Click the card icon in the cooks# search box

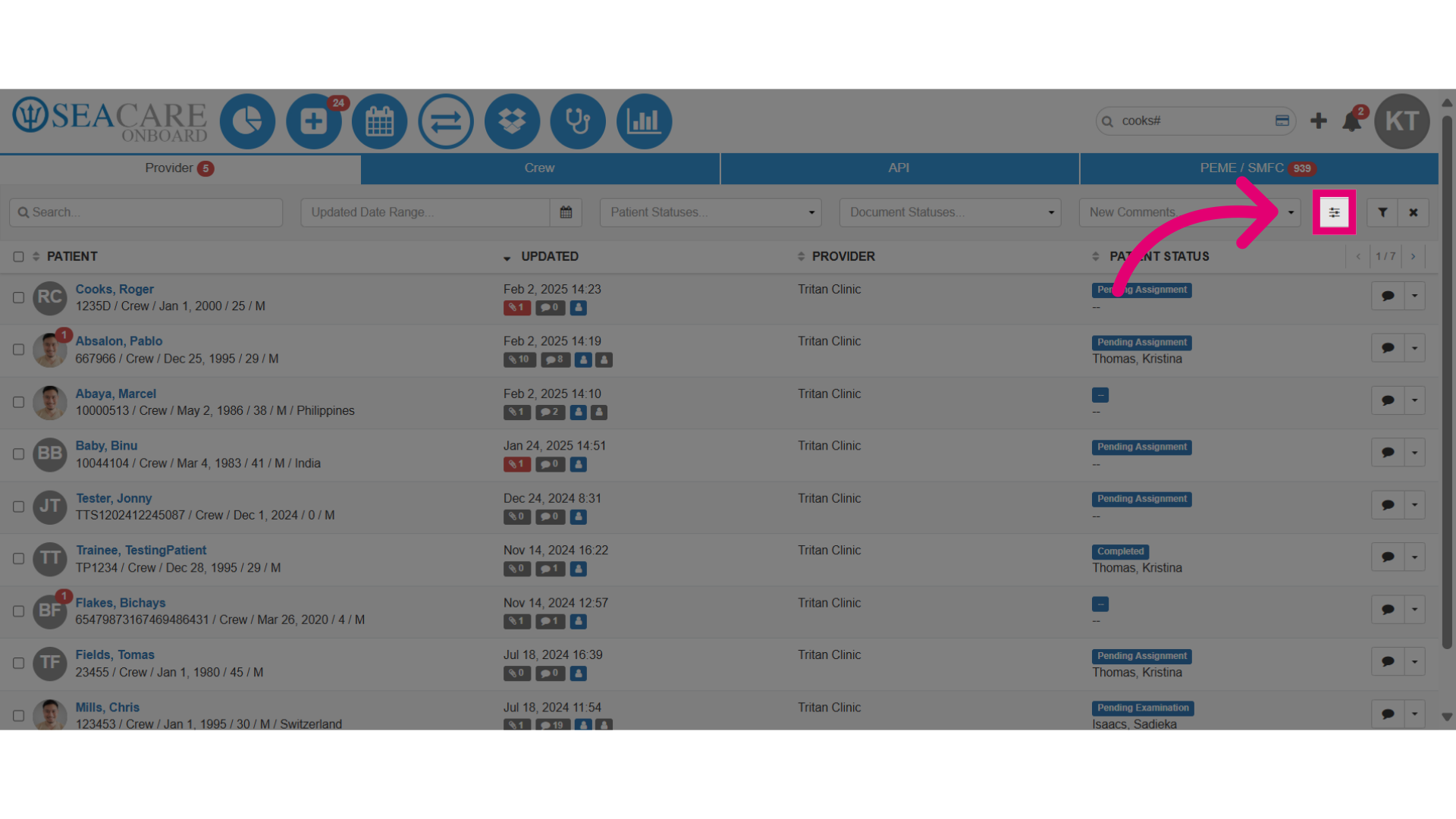[1282, 121]
